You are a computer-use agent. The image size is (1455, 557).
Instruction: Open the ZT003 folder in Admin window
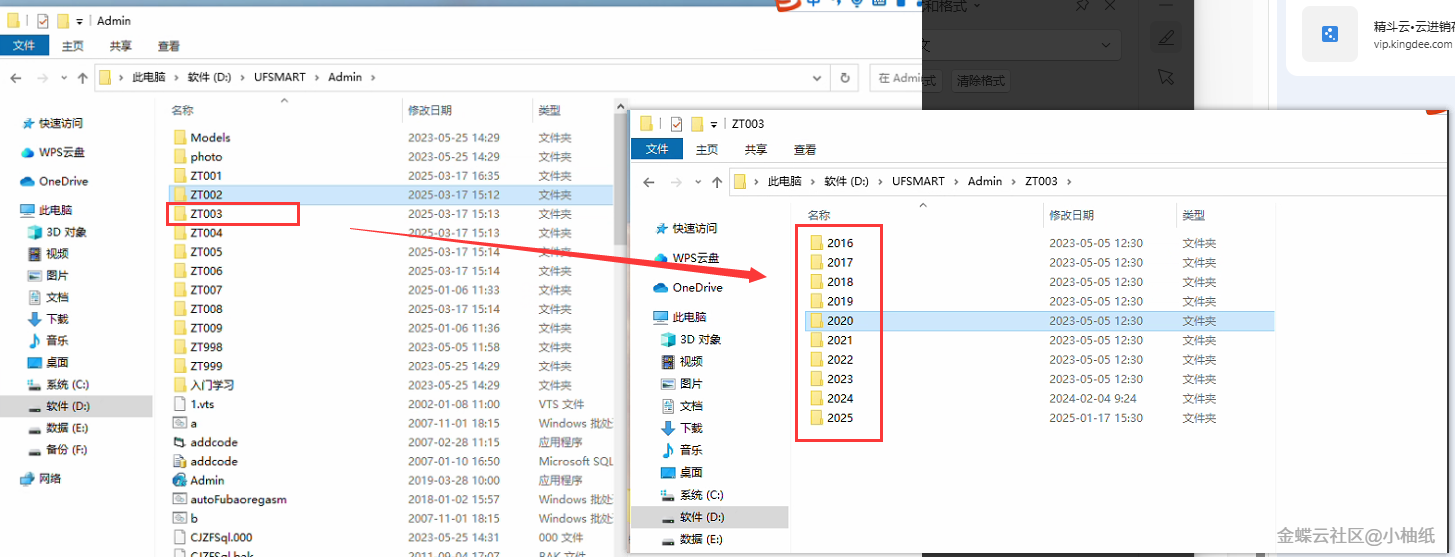point(206,214)
